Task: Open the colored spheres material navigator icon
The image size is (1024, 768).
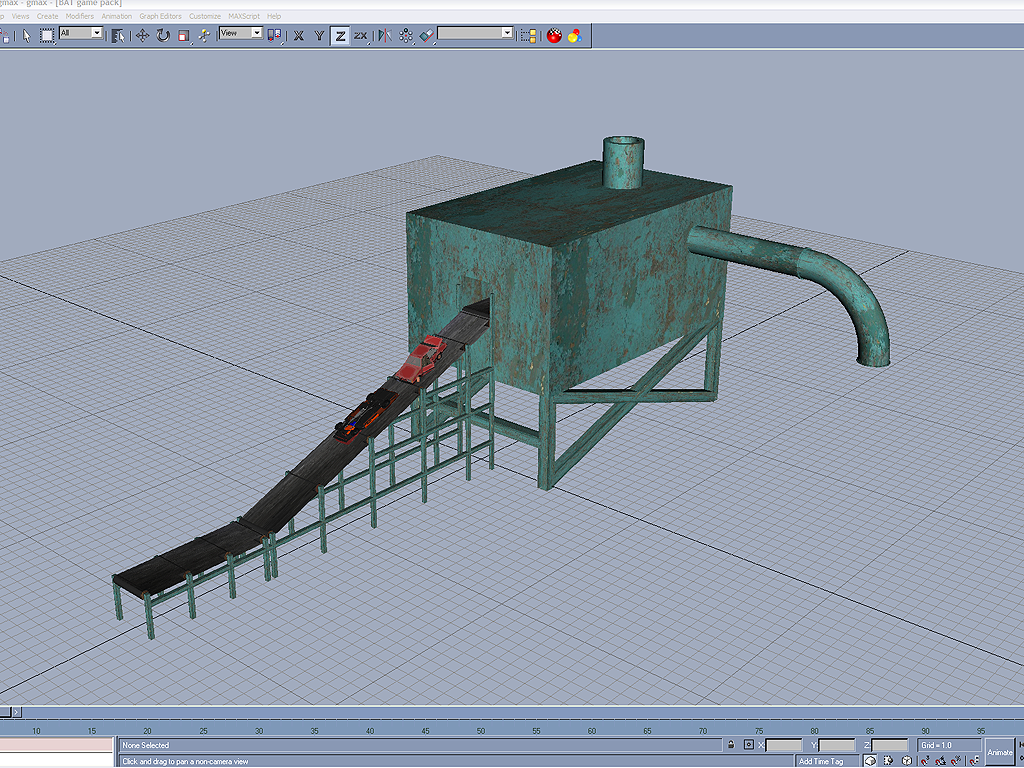Action: (575, 35)
